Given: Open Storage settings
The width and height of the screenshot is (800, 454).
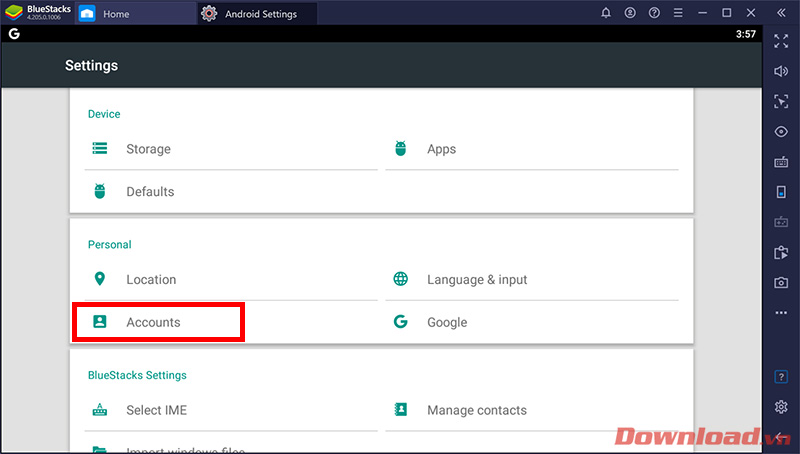Looking at the screenshot, I should (x=148, y=149).
